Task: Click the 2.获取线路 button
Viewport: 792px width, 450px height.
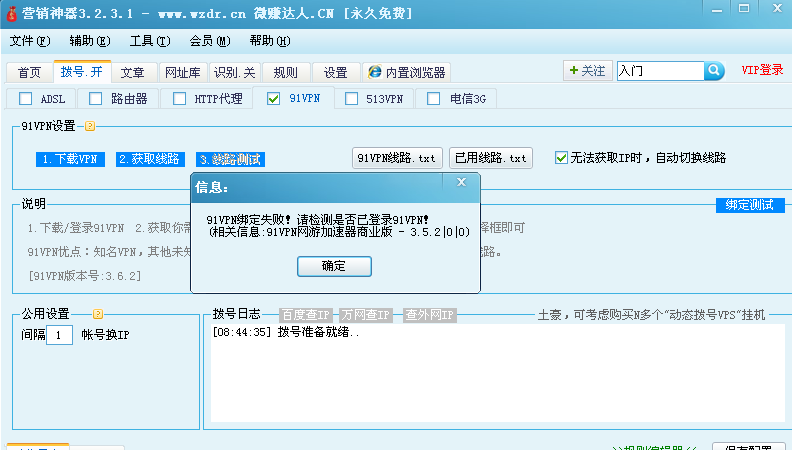Action: tap(150, 159)
